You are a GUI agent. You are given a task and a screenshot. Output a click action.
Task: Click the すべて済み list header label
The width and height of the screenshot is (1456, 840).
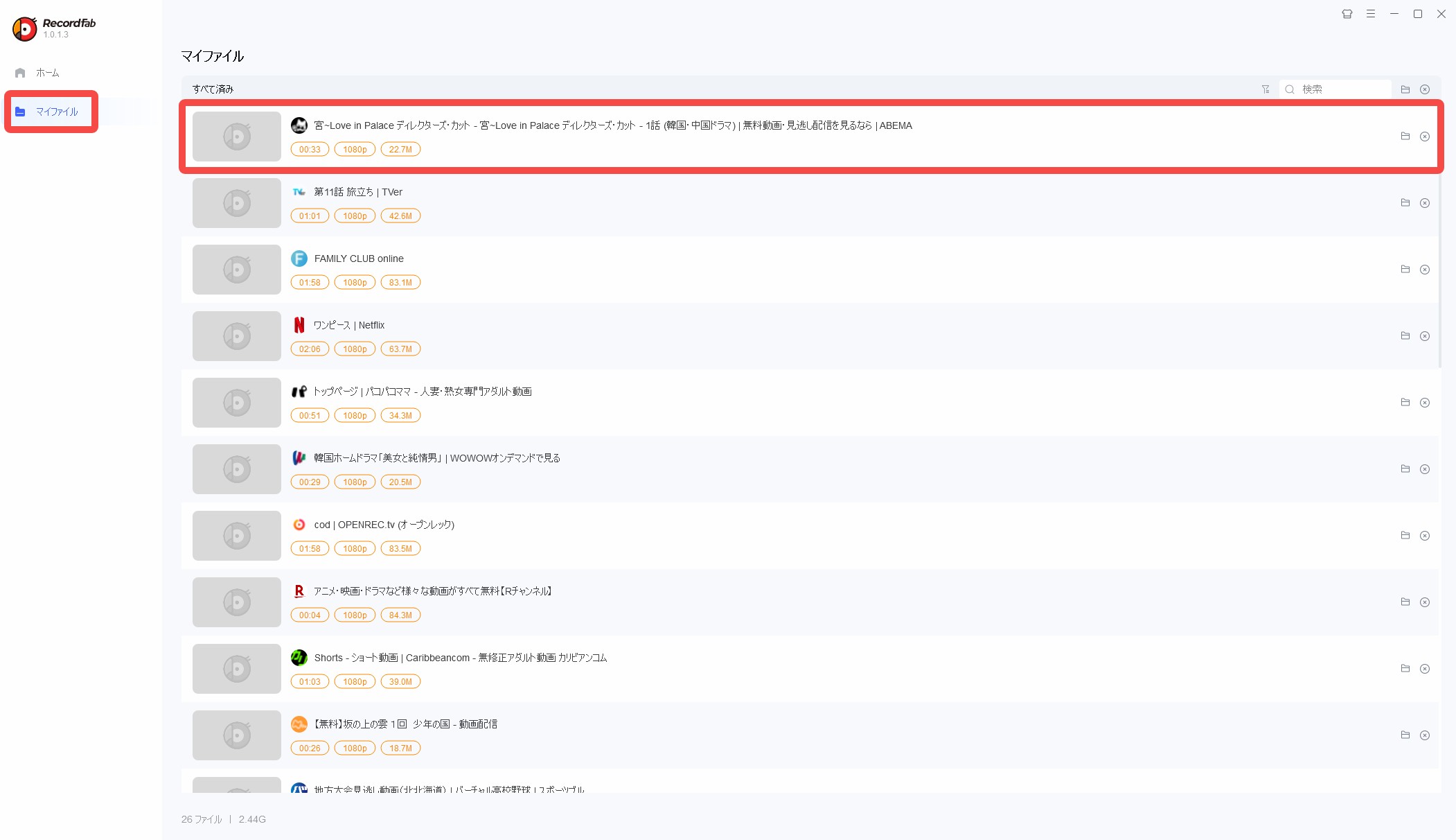point(213,89)
